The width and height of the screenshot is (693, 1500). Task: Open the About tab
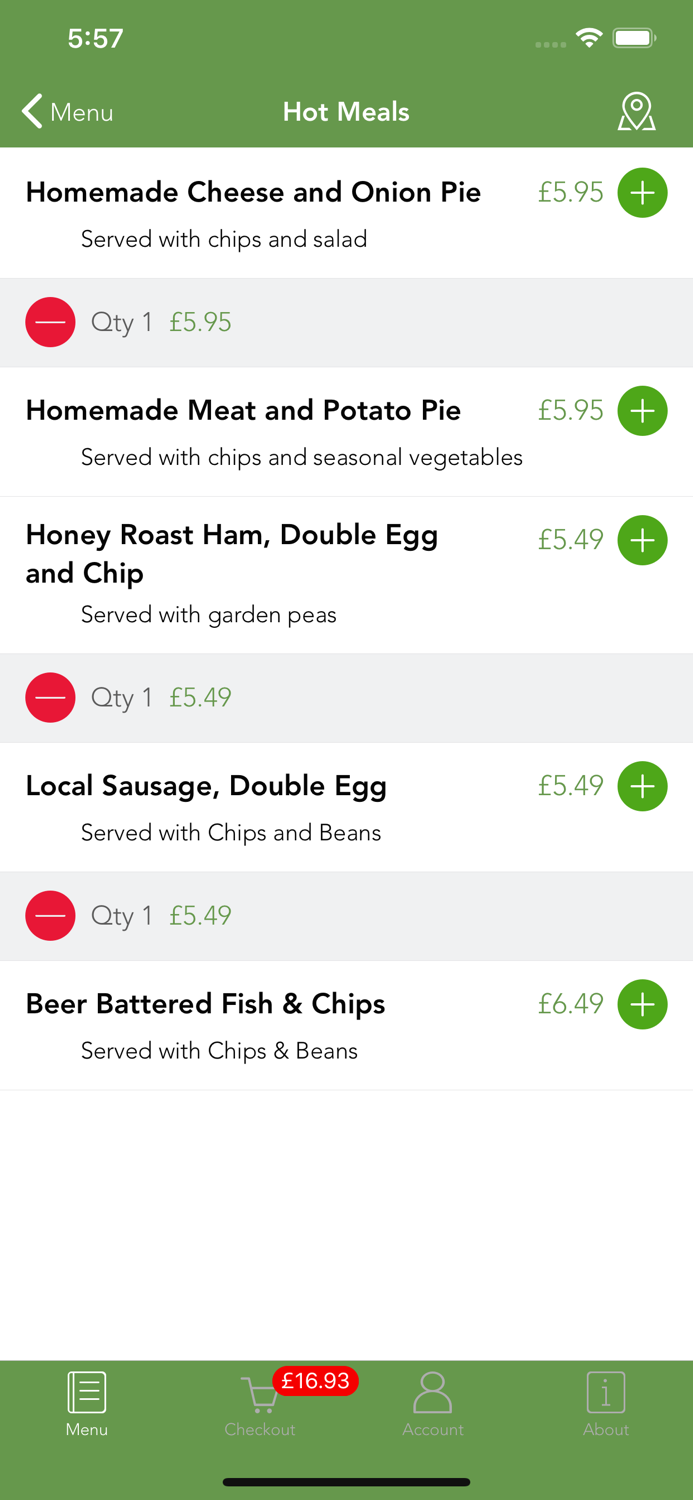(606, 1404)
